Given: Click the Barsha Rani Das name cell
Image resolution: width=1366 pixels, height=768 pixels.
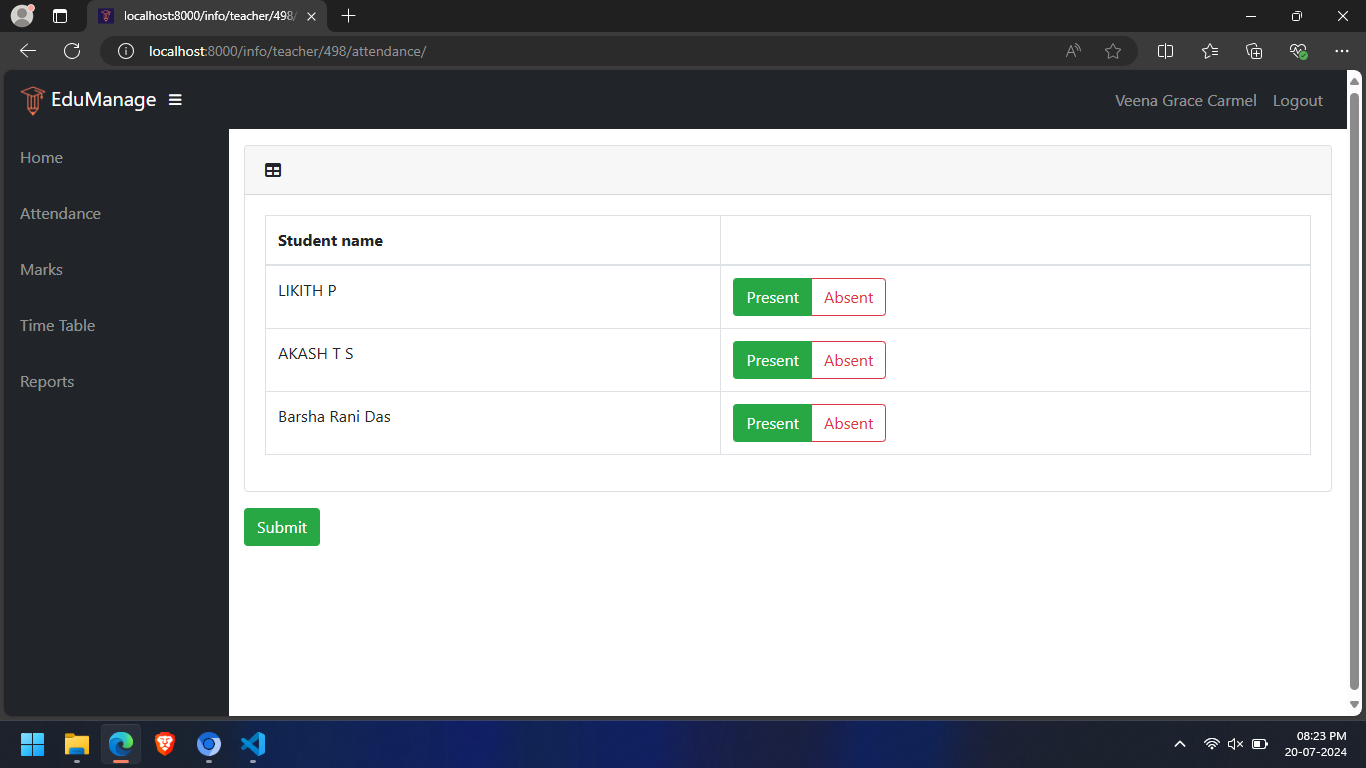Looking at the screenshot, I should tap(493, 423).
